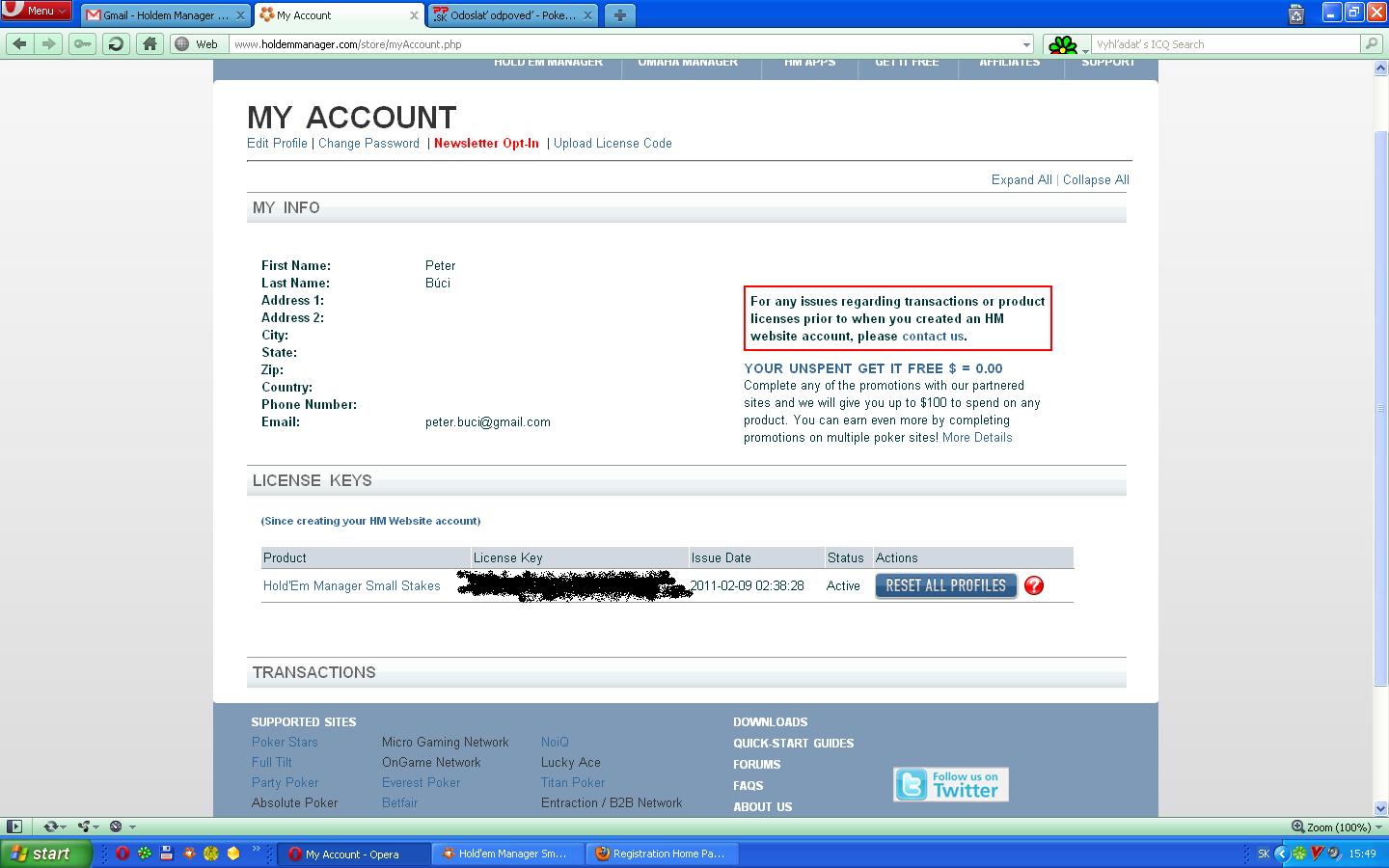This screenshot has height=868, width=1389.
Task: Toggle the Opera side panel button
Action: [x=14, y=827]
